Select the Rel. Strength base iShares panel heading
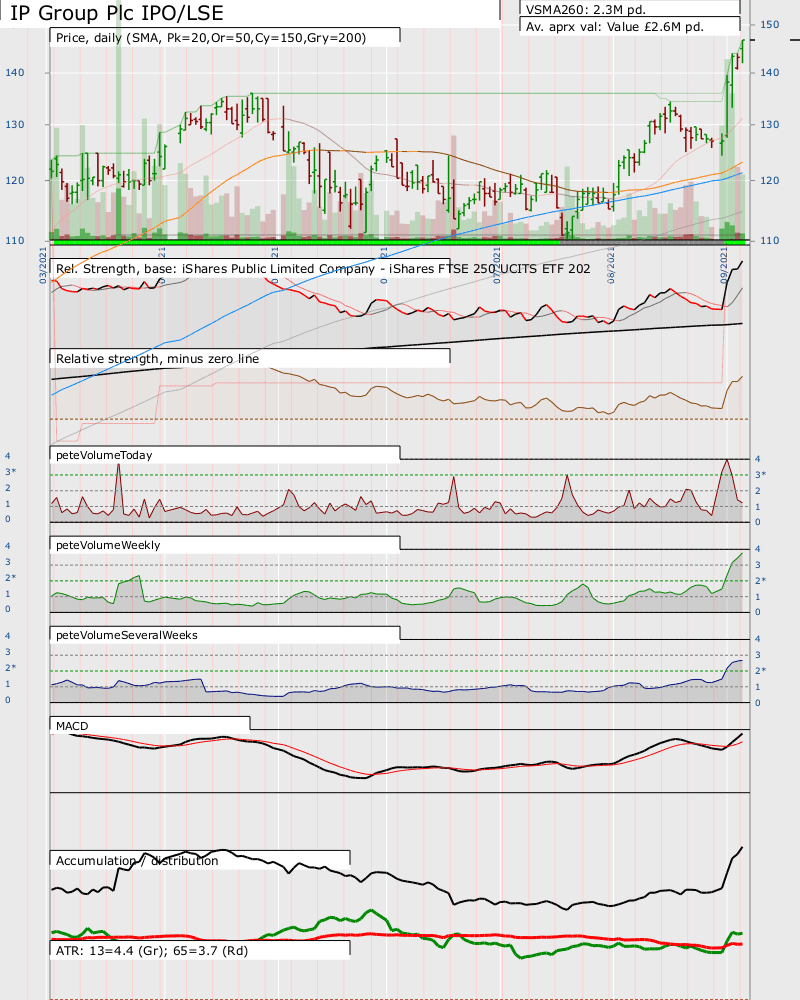This screenshot has height=1000, width=800. [323, 268]
